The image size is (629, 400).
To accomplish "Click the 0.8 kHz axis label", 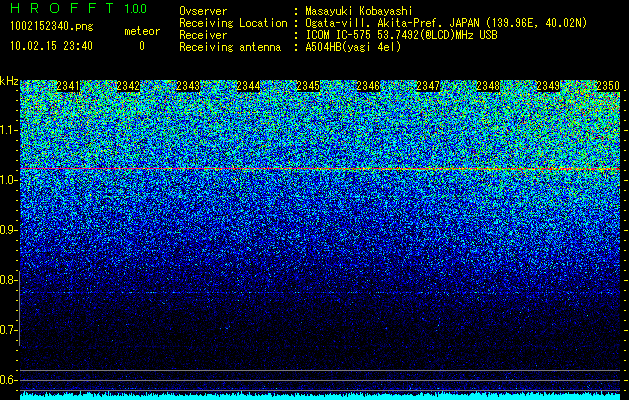I will tap(8, 280).
